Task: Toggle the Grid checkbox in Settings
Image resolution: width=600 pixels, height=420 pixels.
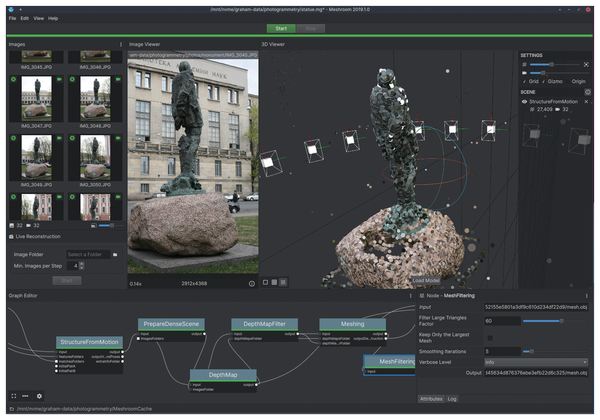Action: point(526,80)
